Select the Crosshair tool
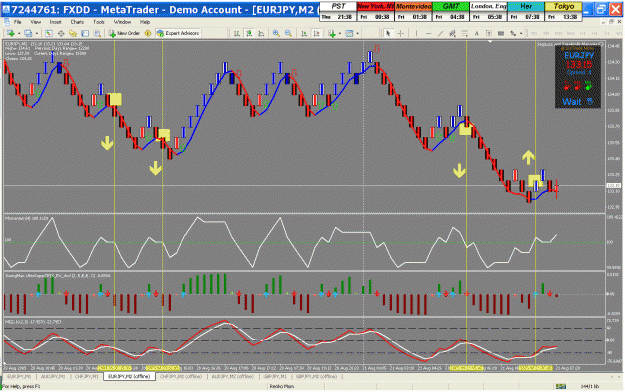The height and width of the screenshot is (392, 625). tap(401, 33)
